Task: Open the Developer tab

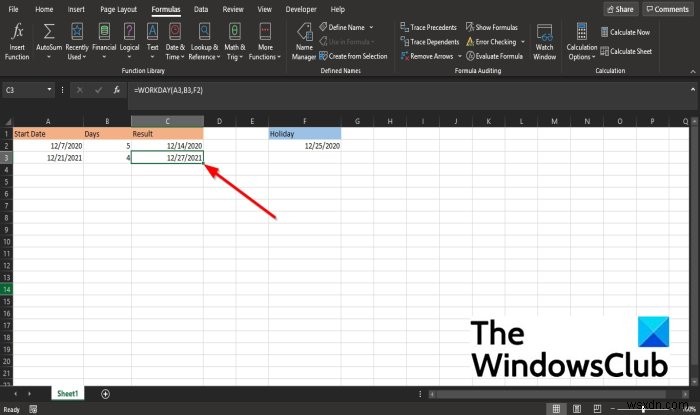Action: click(x=301, y=9)
